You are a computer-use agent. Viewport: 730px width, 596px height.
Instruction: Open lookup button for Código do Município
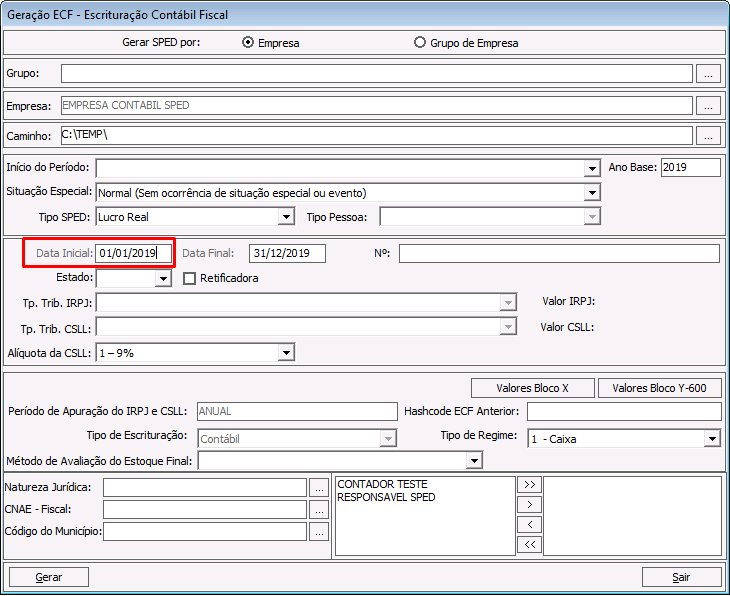point(319,532)
